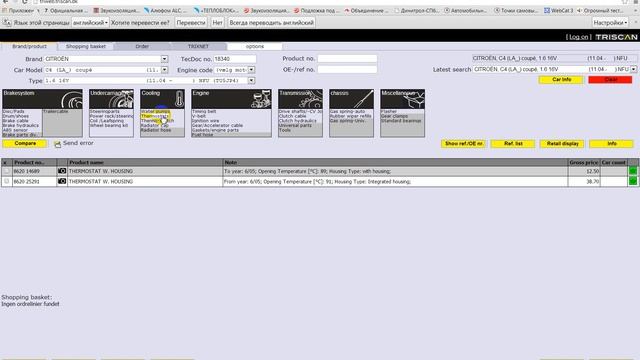Screen dimensions: 640x360
Task: Click the yellow Info button
Action: click(611, 144)
